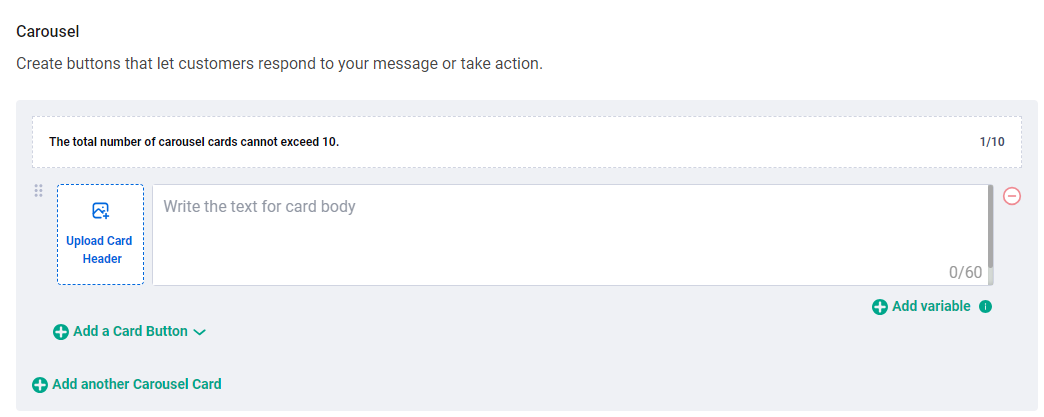Click the Upload Card Header text label
The width and height of the screenshot is (1044, 417).
click(x=100, y=250)
